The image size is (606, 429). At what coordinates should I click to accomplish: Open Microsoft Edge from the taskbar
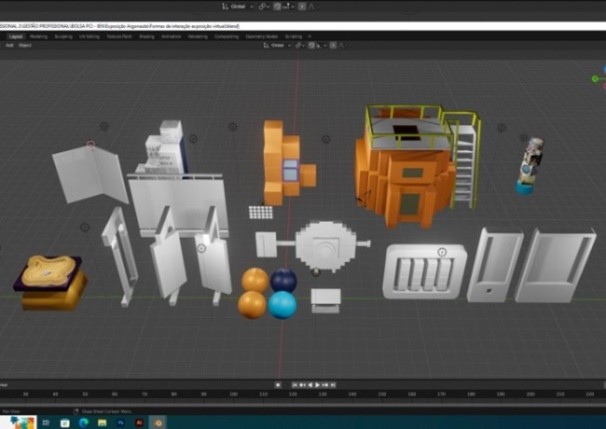[83, 422]
